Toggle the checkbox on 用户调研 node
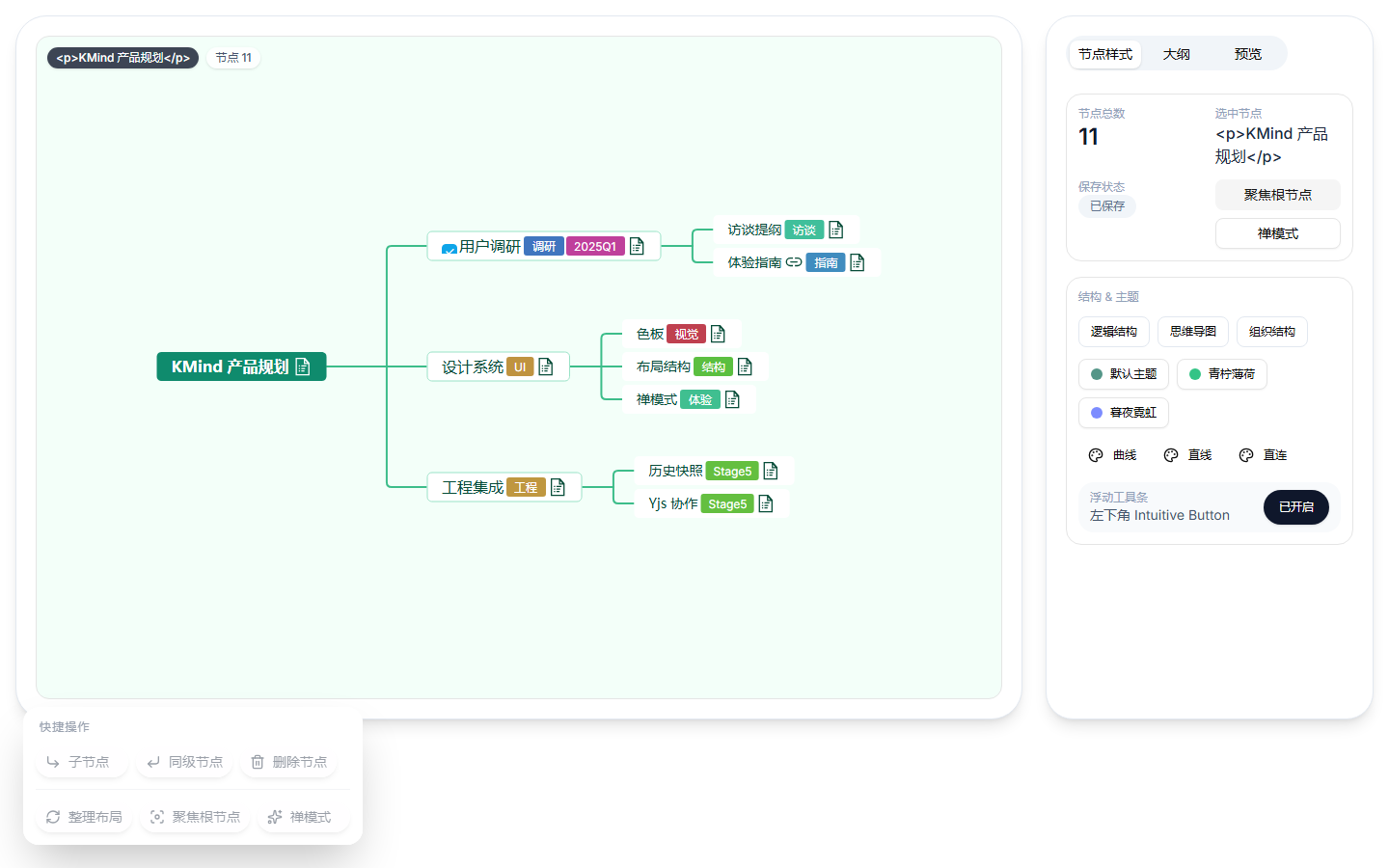 (x=449, y=249)
